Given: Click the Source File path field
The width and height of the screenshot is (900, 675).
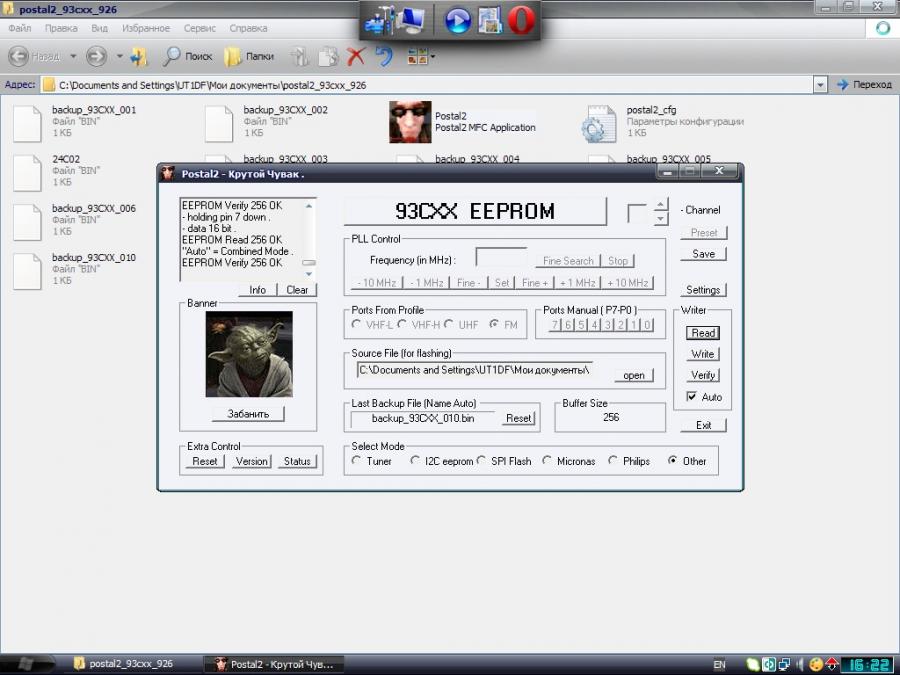Looking at the screenshot, I should [475, 370].
